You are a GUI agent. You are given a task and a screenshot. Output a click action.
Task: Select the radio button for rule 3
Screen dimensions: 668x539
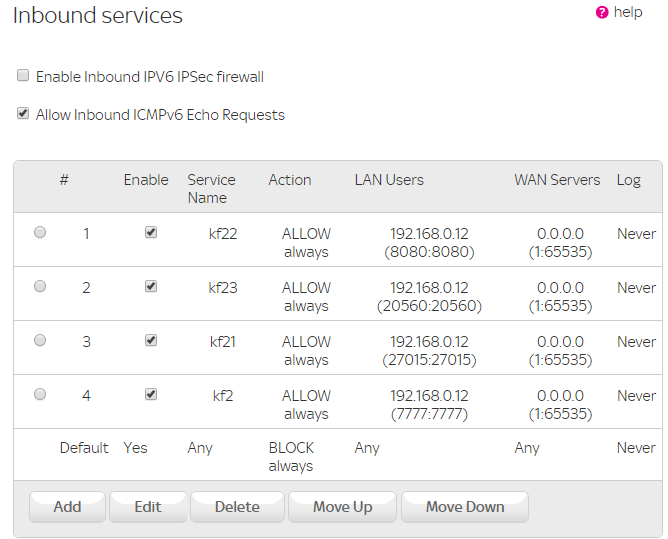[x=40, y=340]
